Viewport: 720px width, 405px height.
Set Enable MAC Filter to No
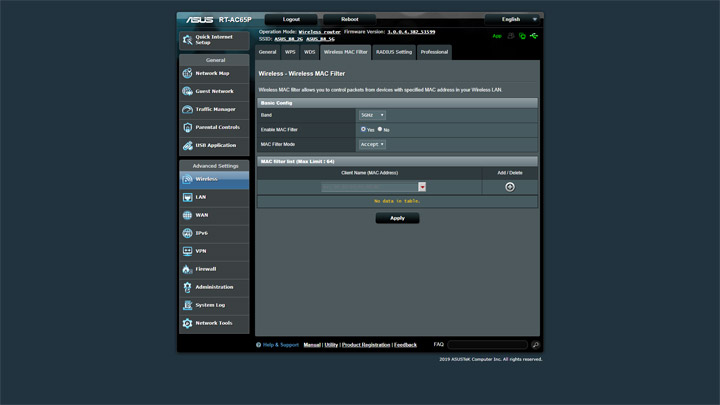pos(380,129)
